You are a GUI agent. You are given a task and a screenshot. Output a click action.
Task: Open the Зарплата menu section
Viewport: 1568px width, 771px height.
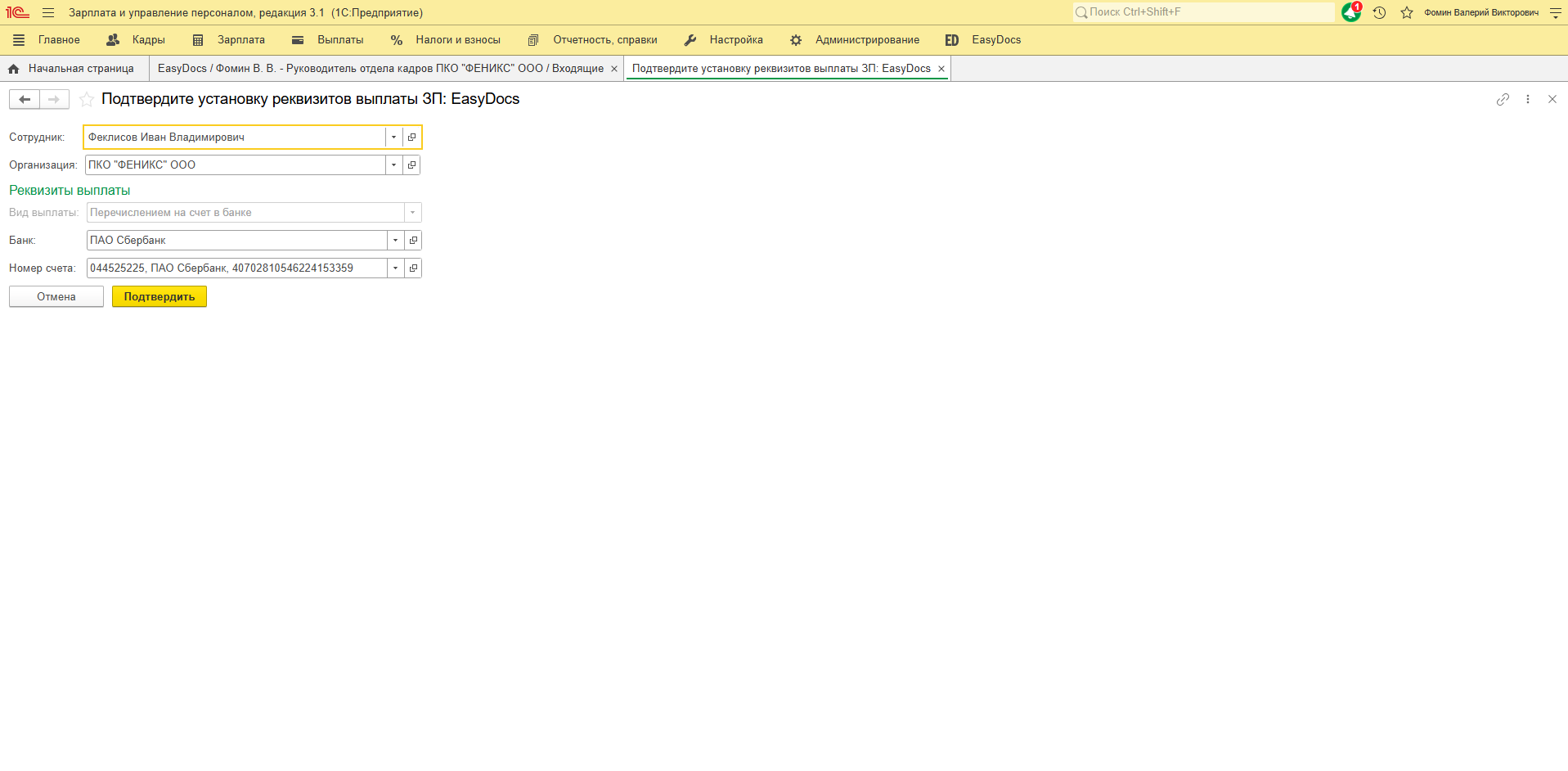pyautogui.click(x=240, y=40)
